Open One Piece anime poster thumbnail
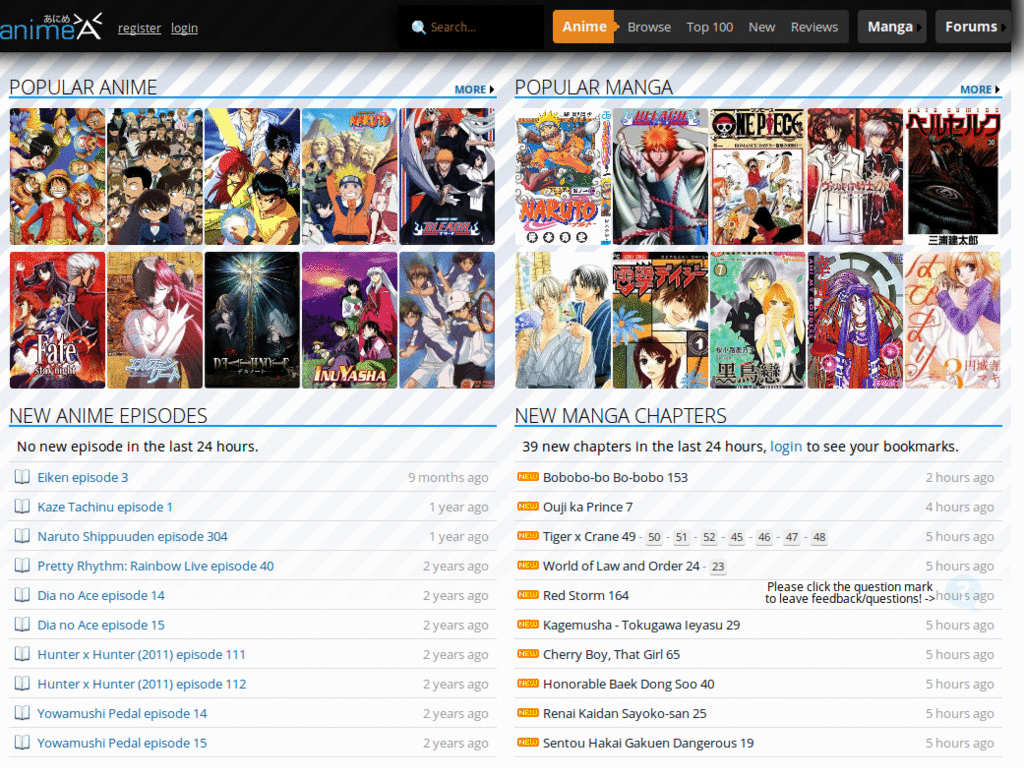 pyautogui.click(x=57, y=176)
